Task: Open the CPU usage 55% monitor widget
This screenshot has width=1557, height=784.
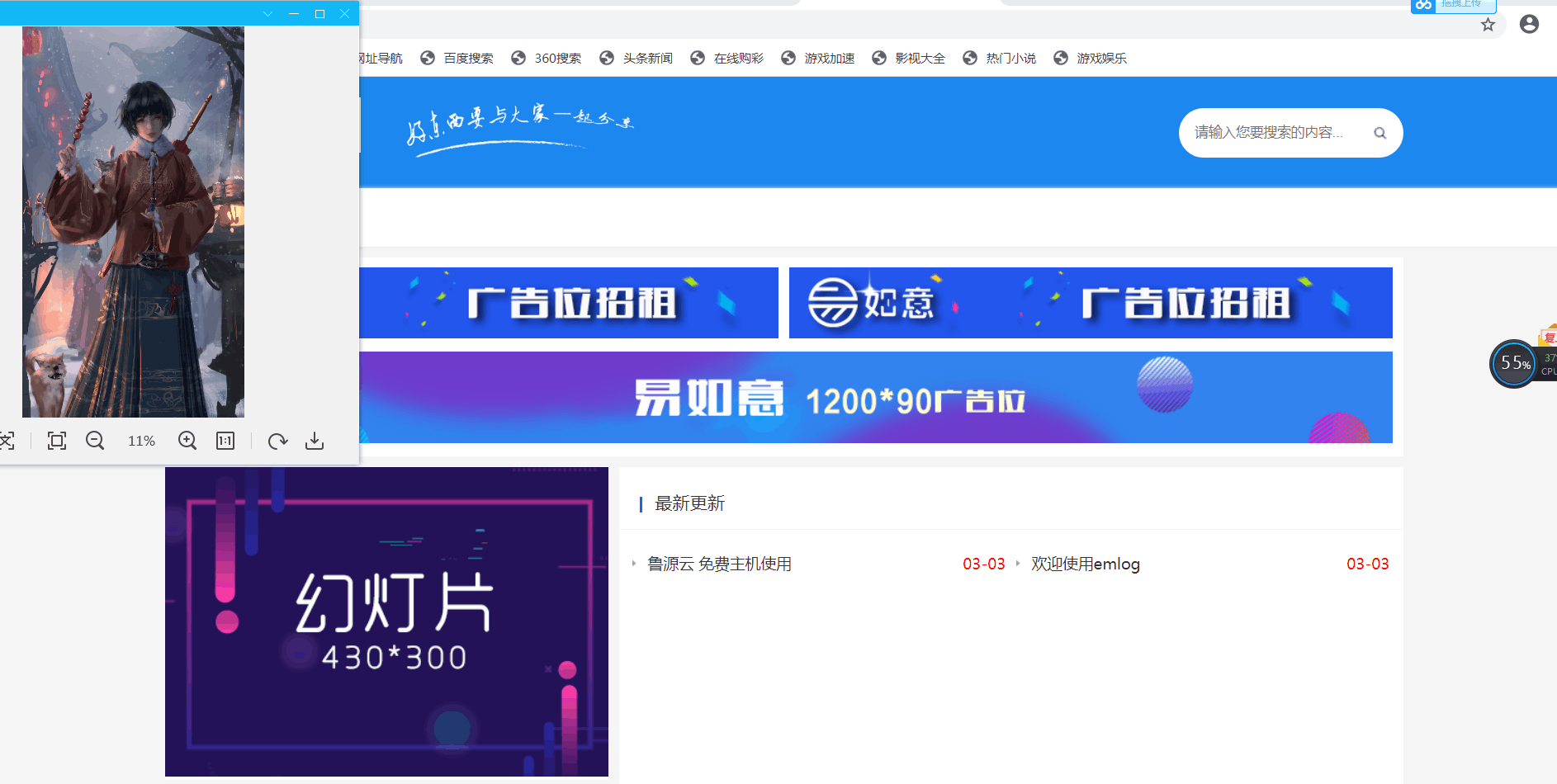Action: coord(1513,363)
